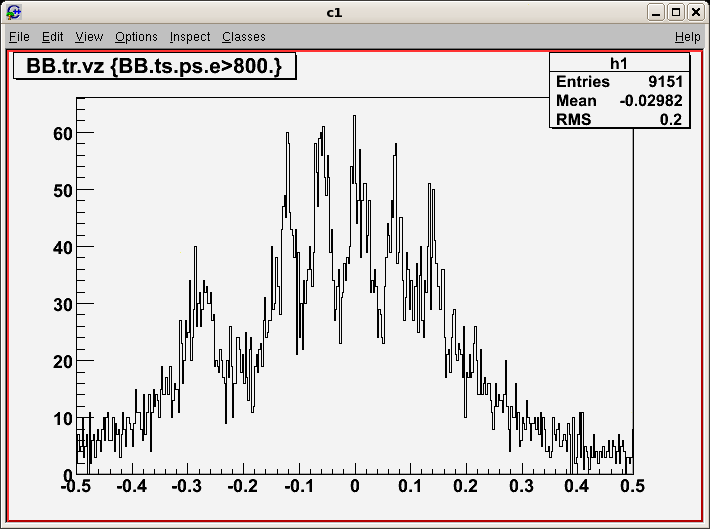
Task: Click the window title c1
Action: (x=334, y=13)
